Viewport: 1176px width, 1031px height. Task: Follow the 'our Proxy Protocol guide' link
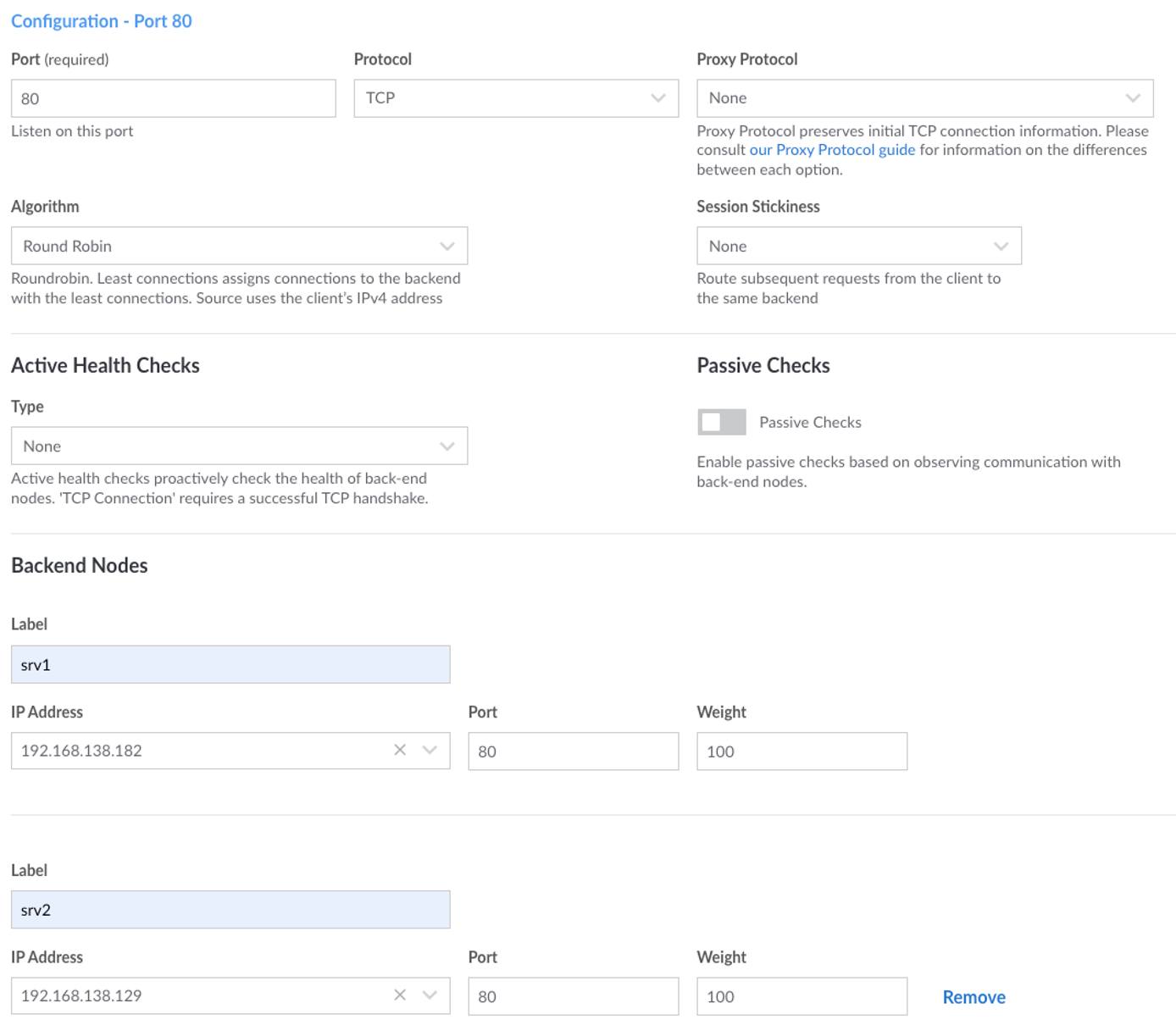coord(832,149)
